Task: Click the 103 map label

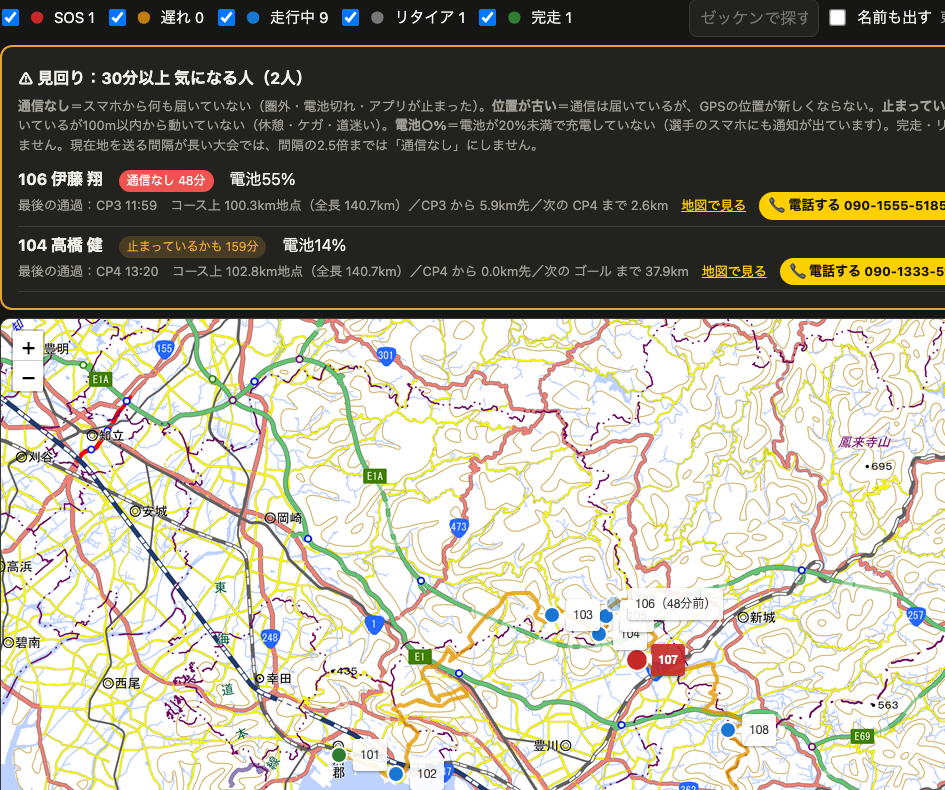Action: click(583, 615)
